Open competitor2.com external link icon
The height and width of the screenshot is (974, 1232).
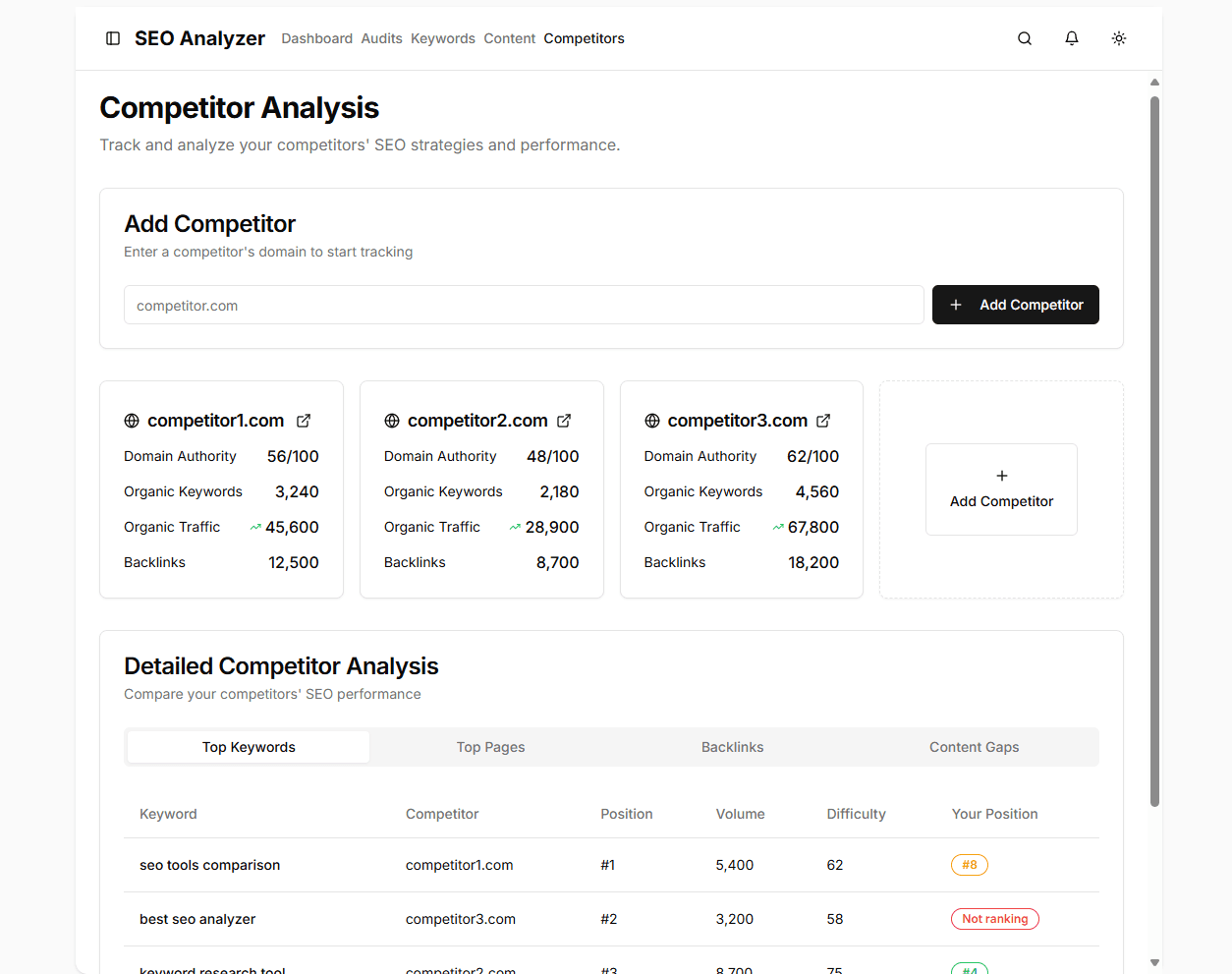(564, 421)
